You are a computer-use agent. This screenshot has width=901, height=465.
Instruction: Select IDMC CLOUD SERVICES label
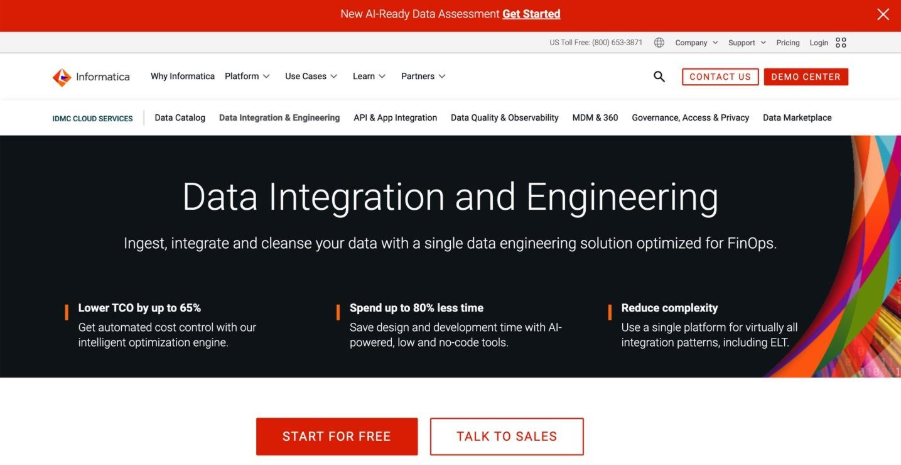(x=93, y=118)
